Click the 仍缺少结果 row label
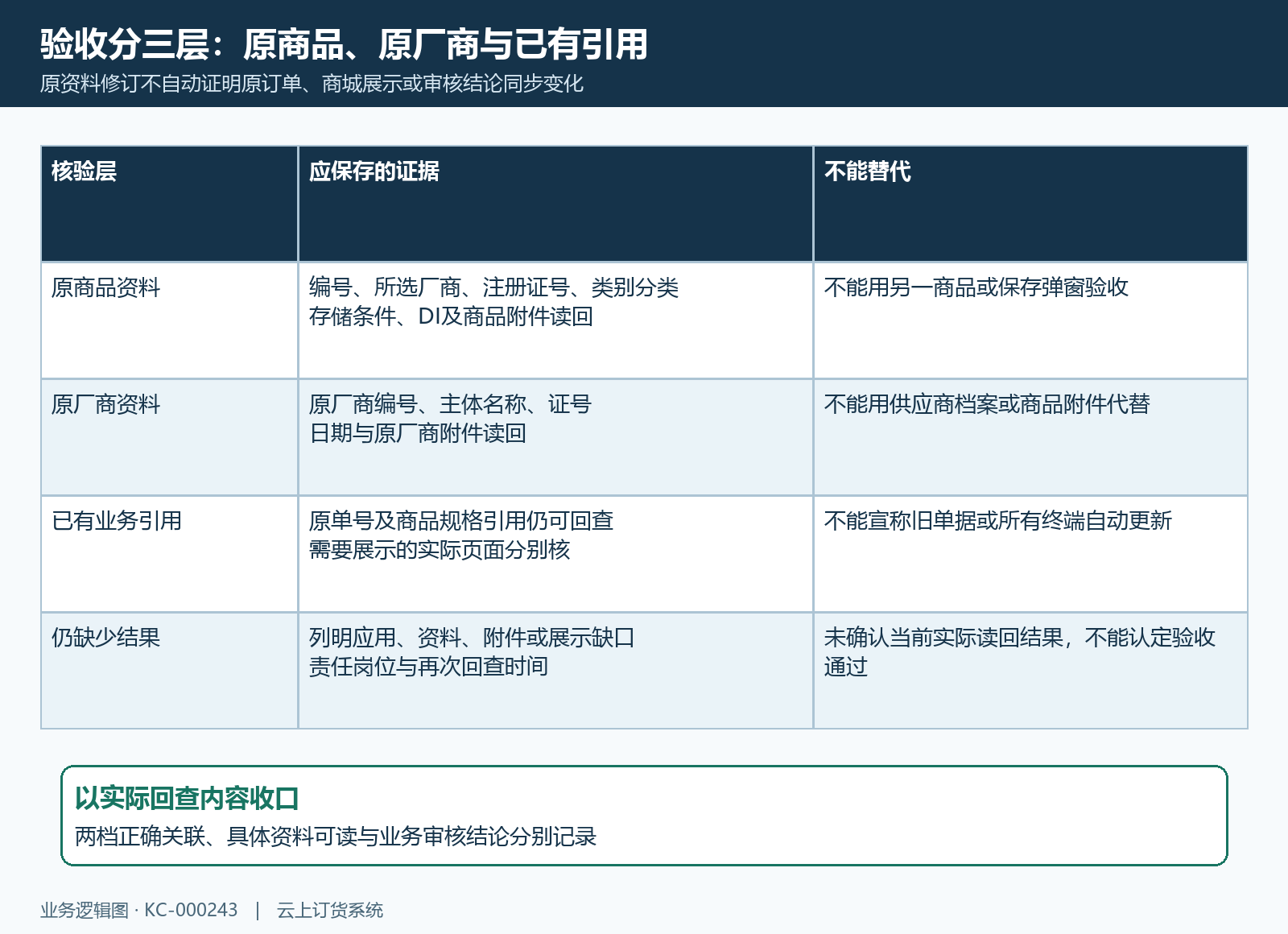The height and width of the screenshot is (934, 1288). pyautogui.click(x=170, y=671)
